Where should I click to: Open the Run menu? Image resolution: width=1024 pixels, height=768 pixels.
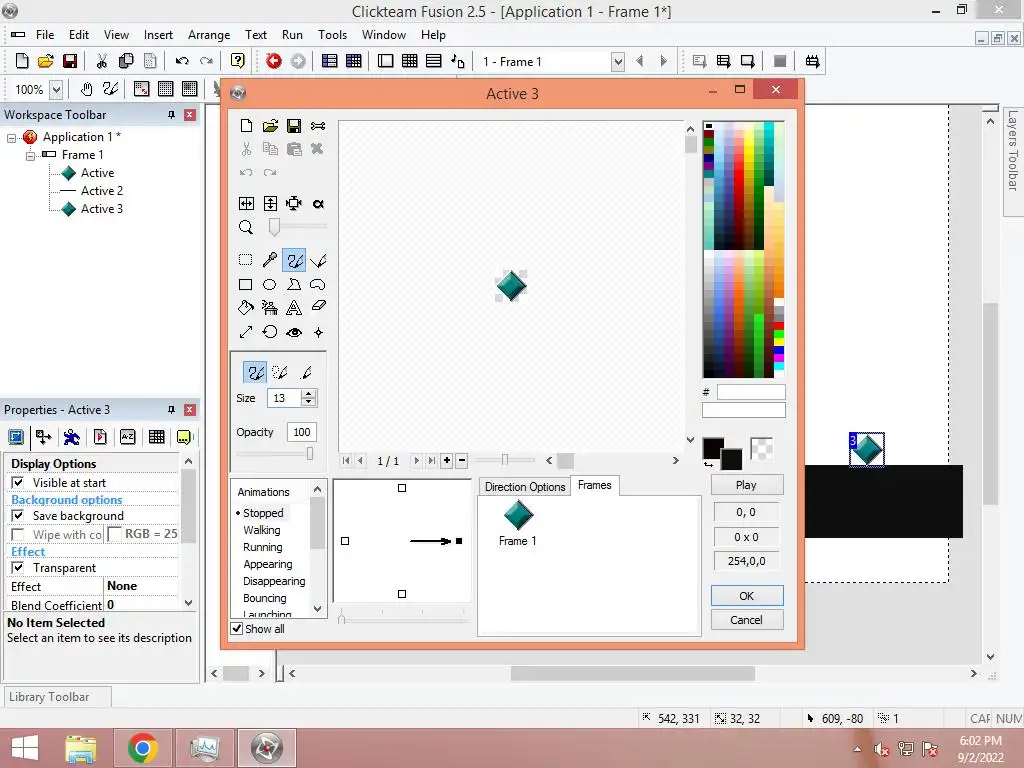tap(292, 35)
